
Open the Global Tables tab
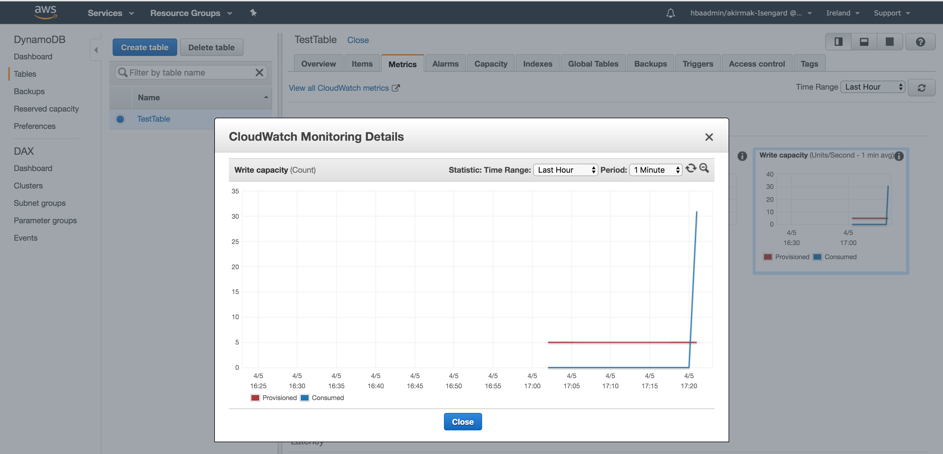[x=593, y=64]
